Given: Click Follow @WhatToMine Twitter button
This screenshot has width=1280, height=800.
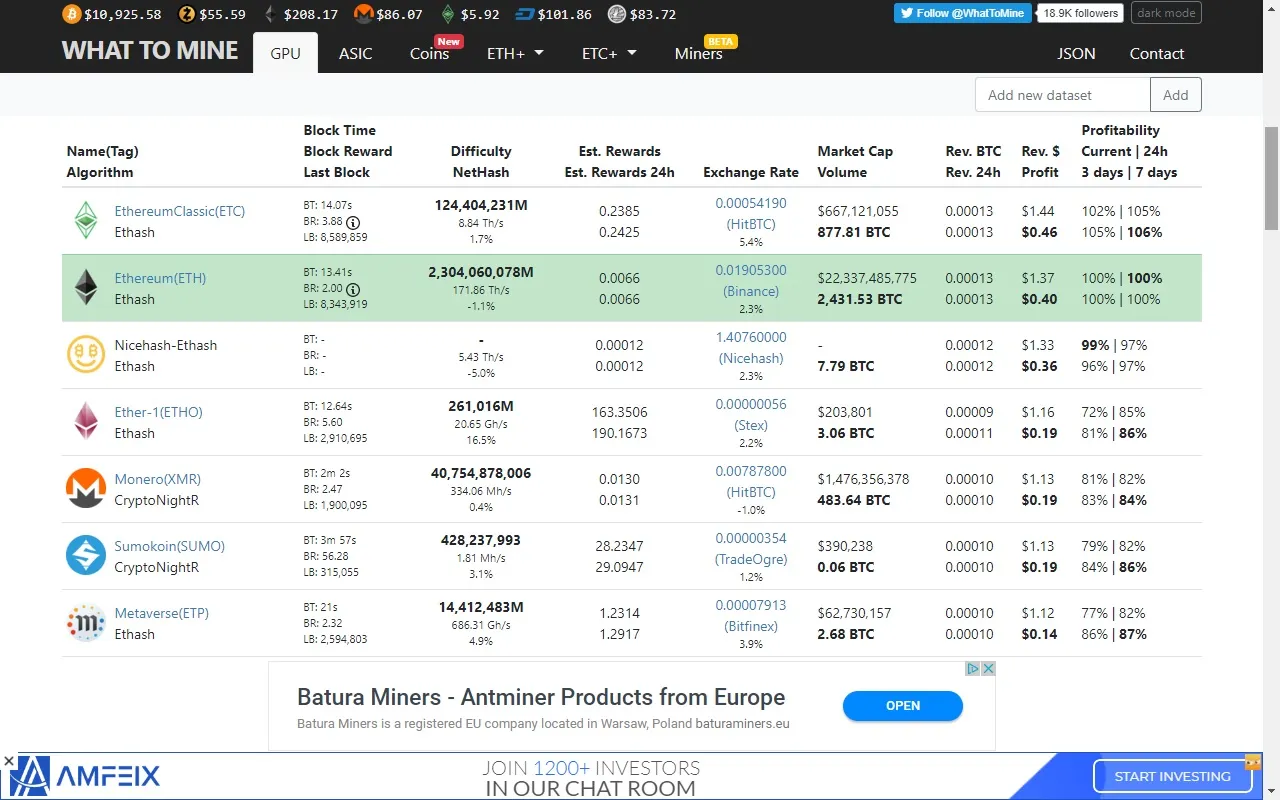Looking at the screenshot, I should pos(964,13).
